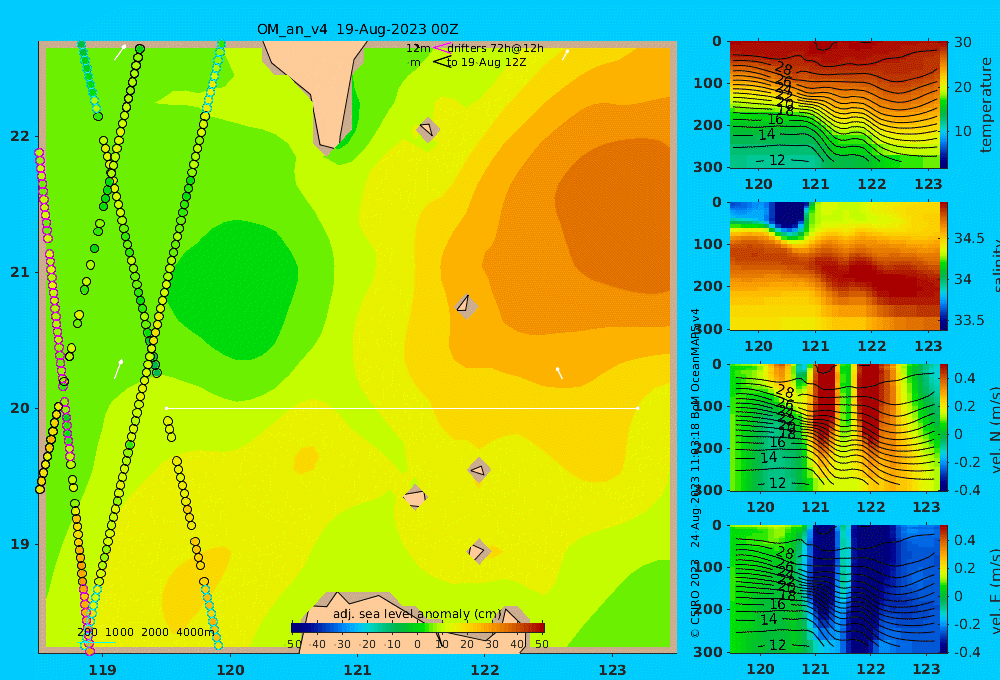
Task: Click the white current arrow near 122.6E 20.2N
Action: coord(559,373)
